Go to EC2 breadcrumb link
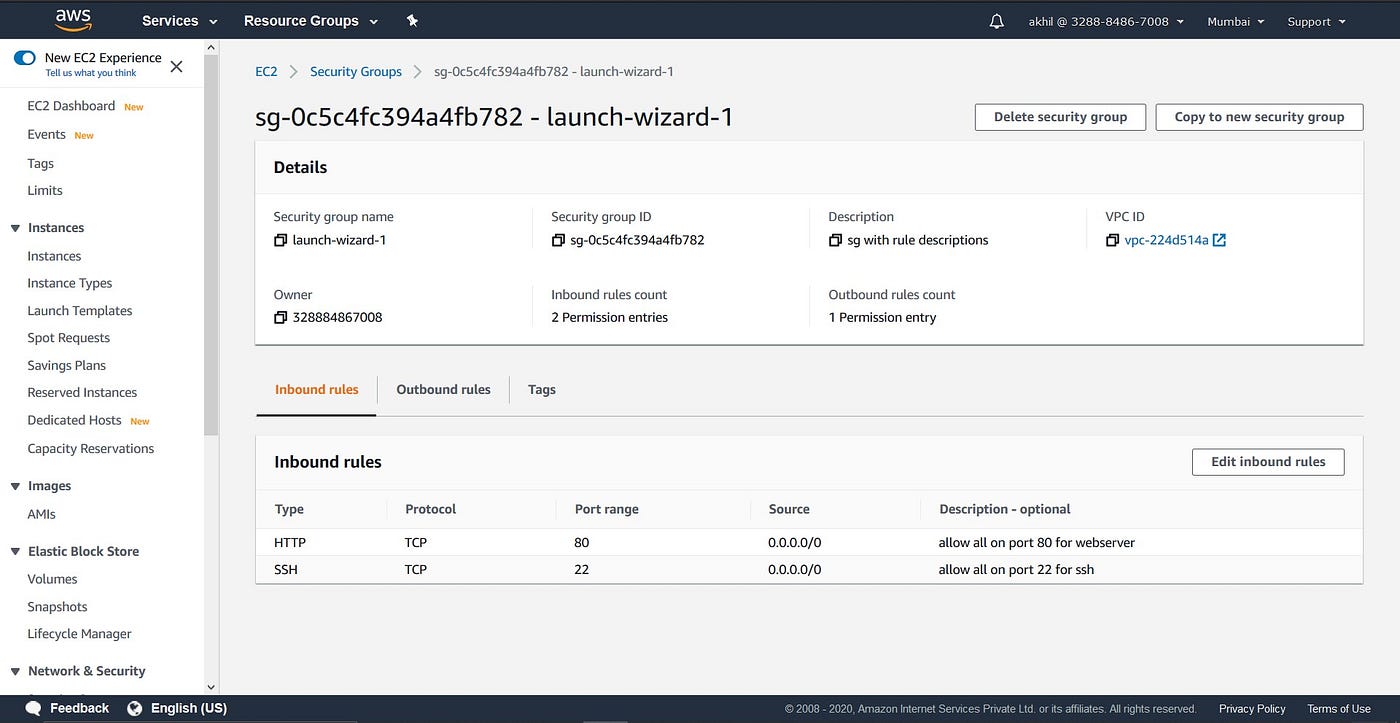The image size is (1400, 723). (x=266, y=72)
